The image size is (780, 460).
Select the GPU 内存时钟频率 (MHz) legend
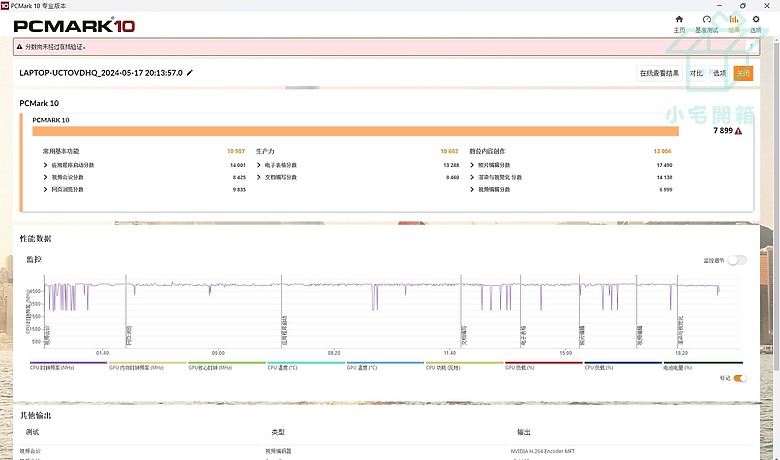pos(147,366)
